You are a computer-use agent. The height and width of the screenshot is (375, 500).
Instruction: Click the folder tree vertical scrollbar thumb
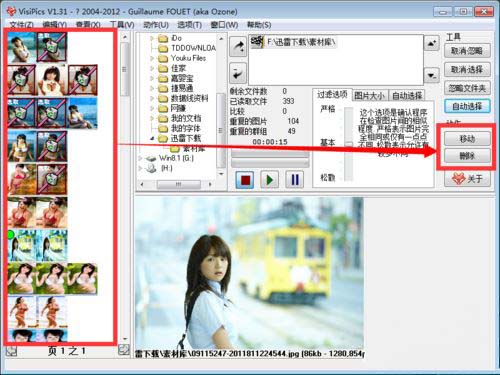pyautogui.click(x=220, y=130)
